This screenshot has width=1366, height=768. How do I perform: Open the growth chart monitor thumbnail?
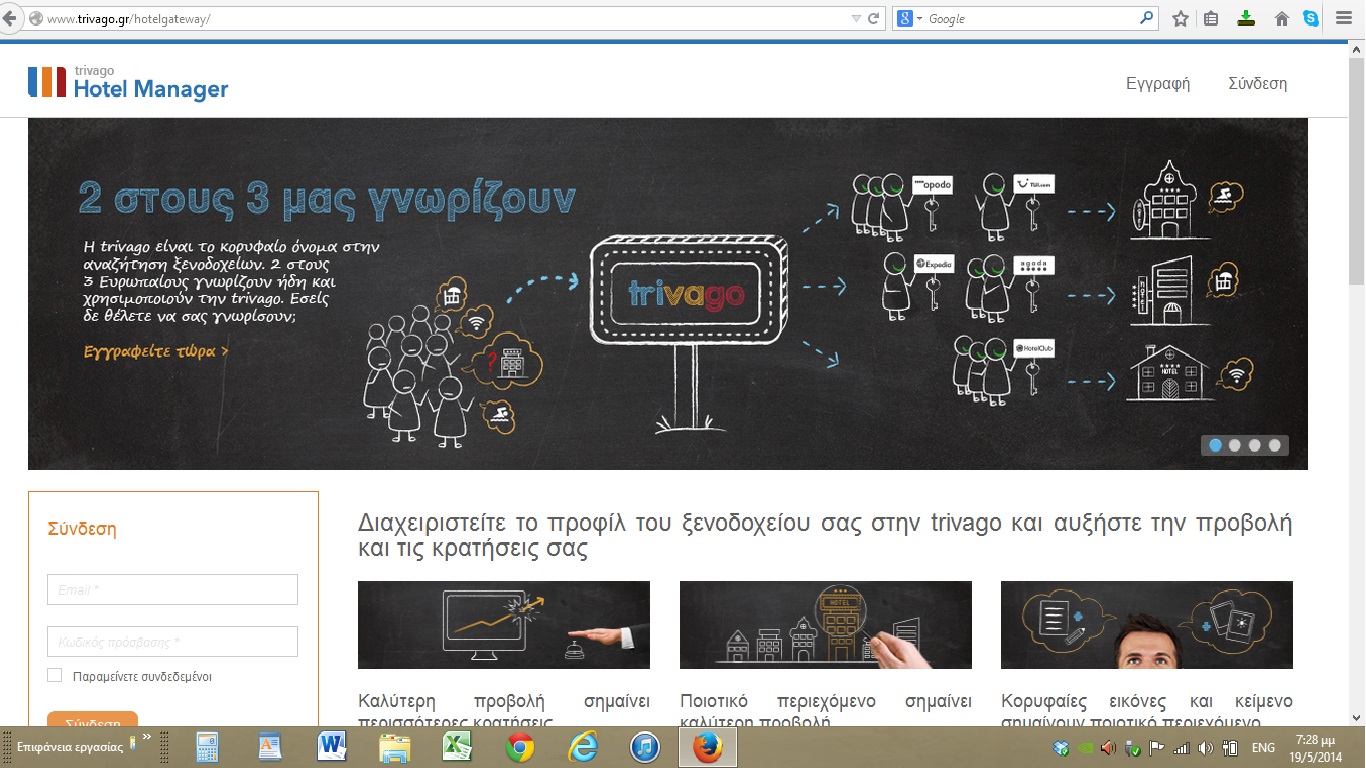[x=504, y=625]
